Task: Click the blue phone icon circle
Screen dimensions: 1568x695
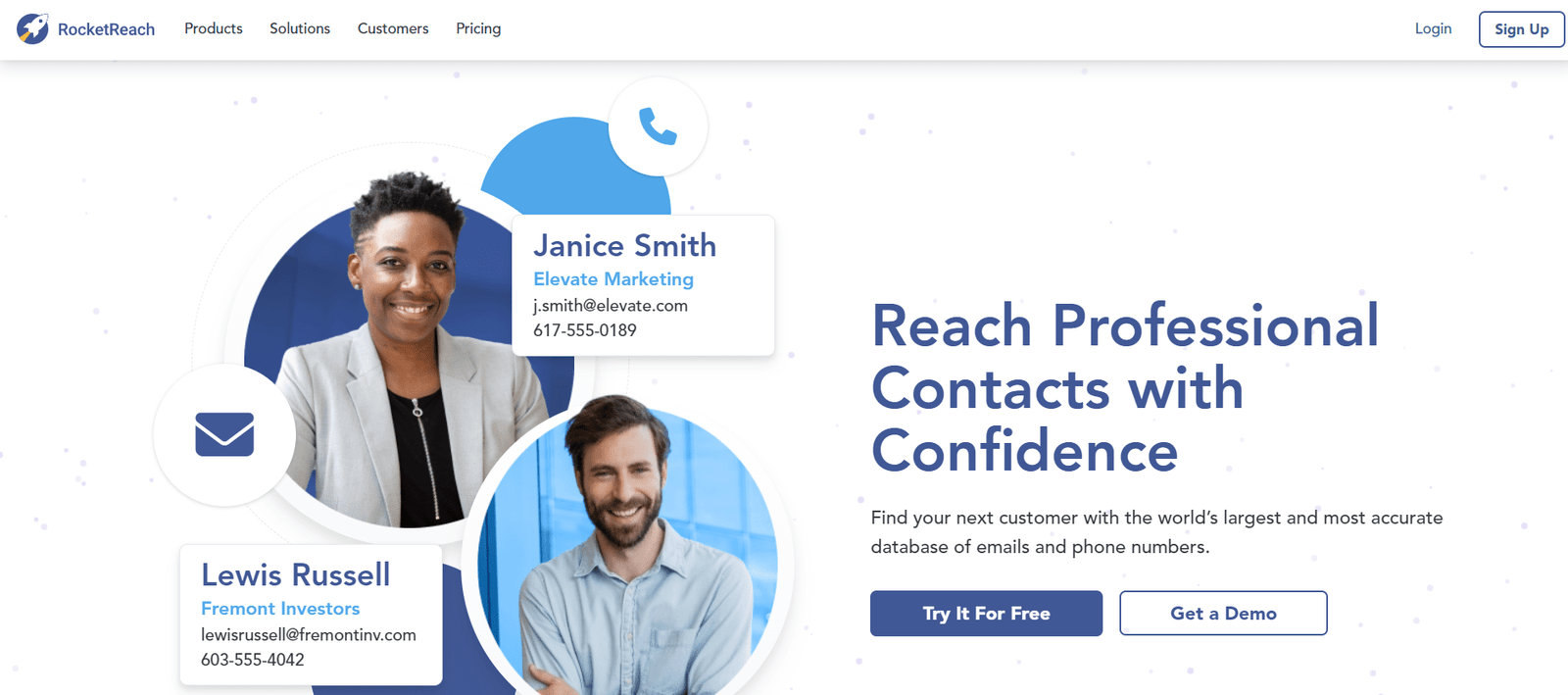Action: point(658,126)
